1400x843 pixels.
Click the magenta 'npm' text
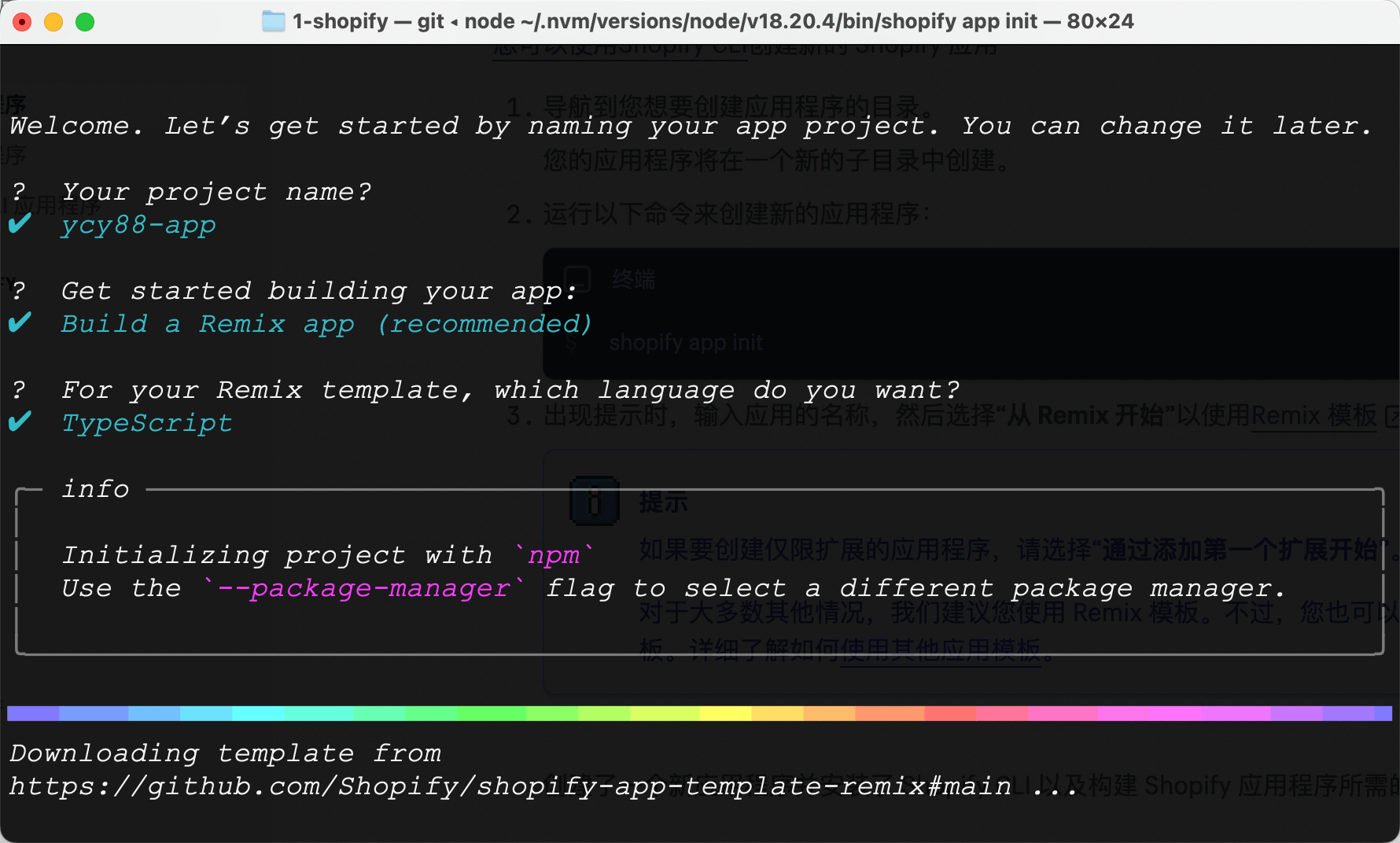554,555
